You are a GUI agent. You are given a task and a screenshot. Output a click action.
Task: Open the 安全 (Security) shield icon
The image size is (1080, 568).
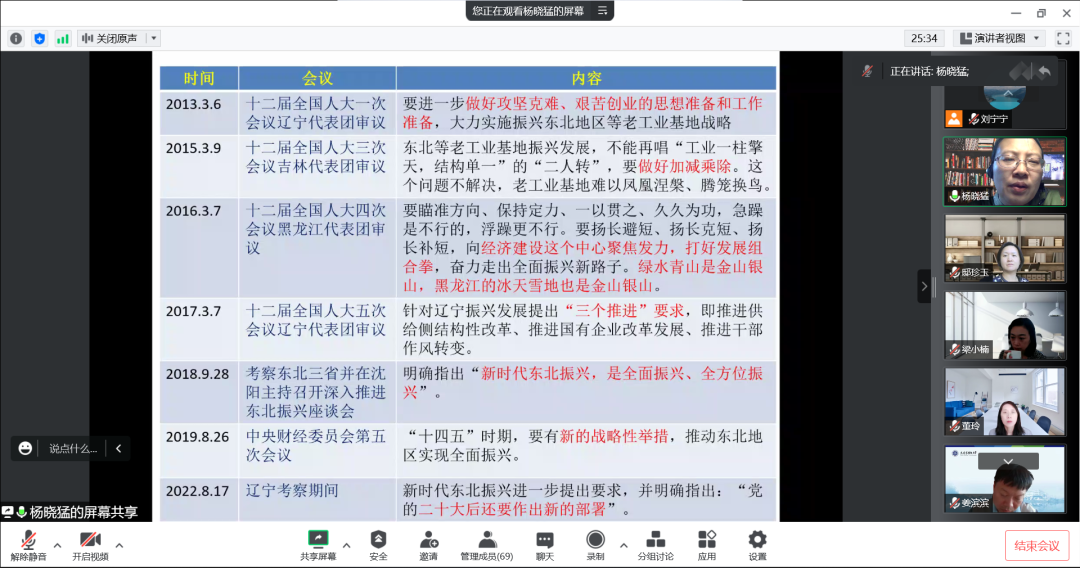click(378, 545)
